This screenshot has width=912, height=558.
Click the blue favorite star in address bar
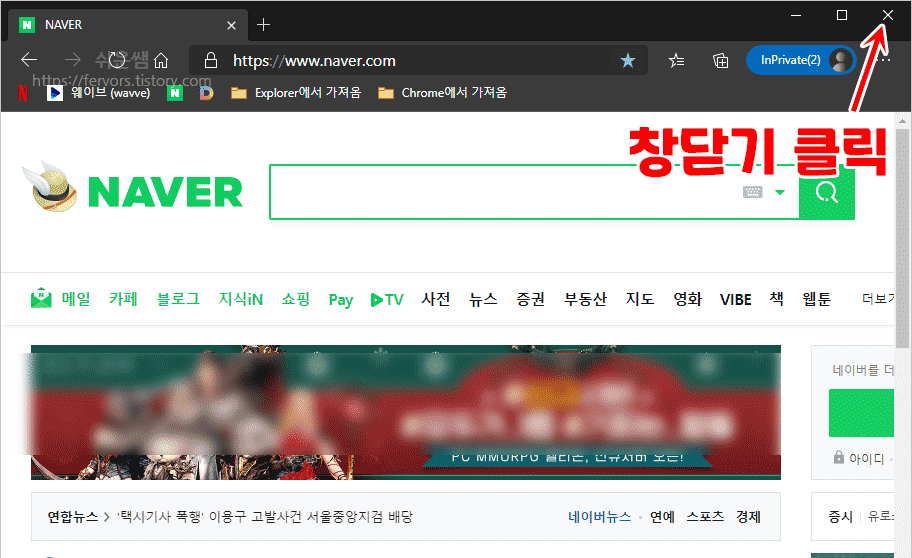click(x=628, y=61)
